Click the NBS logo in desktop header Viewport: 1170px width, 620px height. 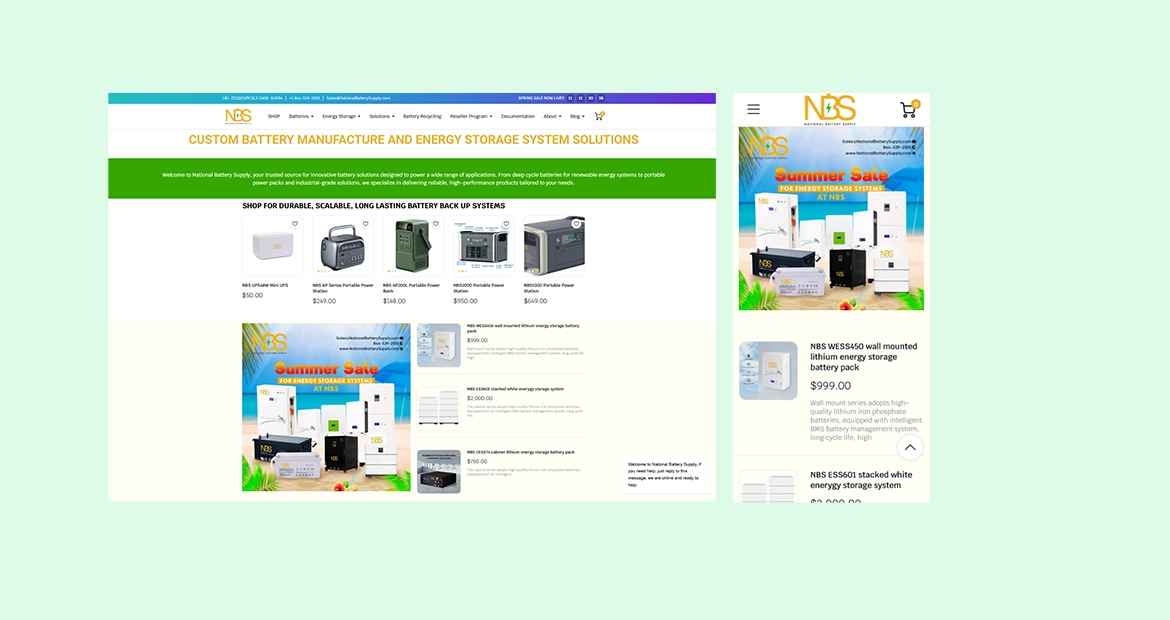click(238, 116)
